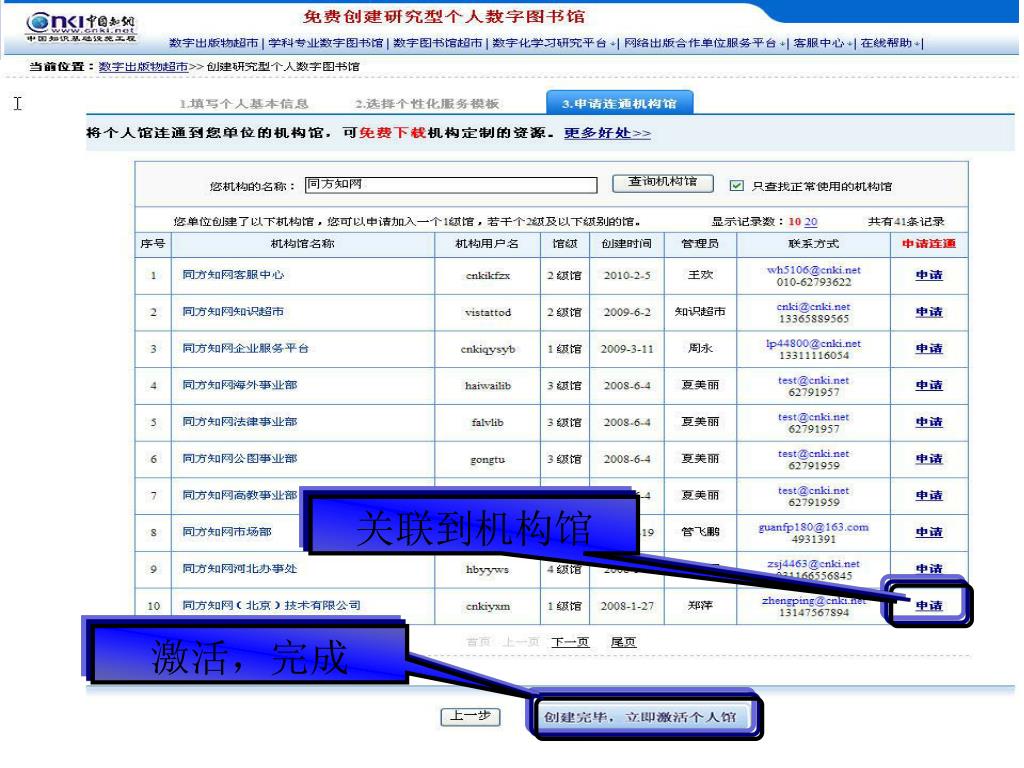1024x768 pixels.
Task: Open 学科专业数字图书馆 in the top menu
Action: coord(325,43)
